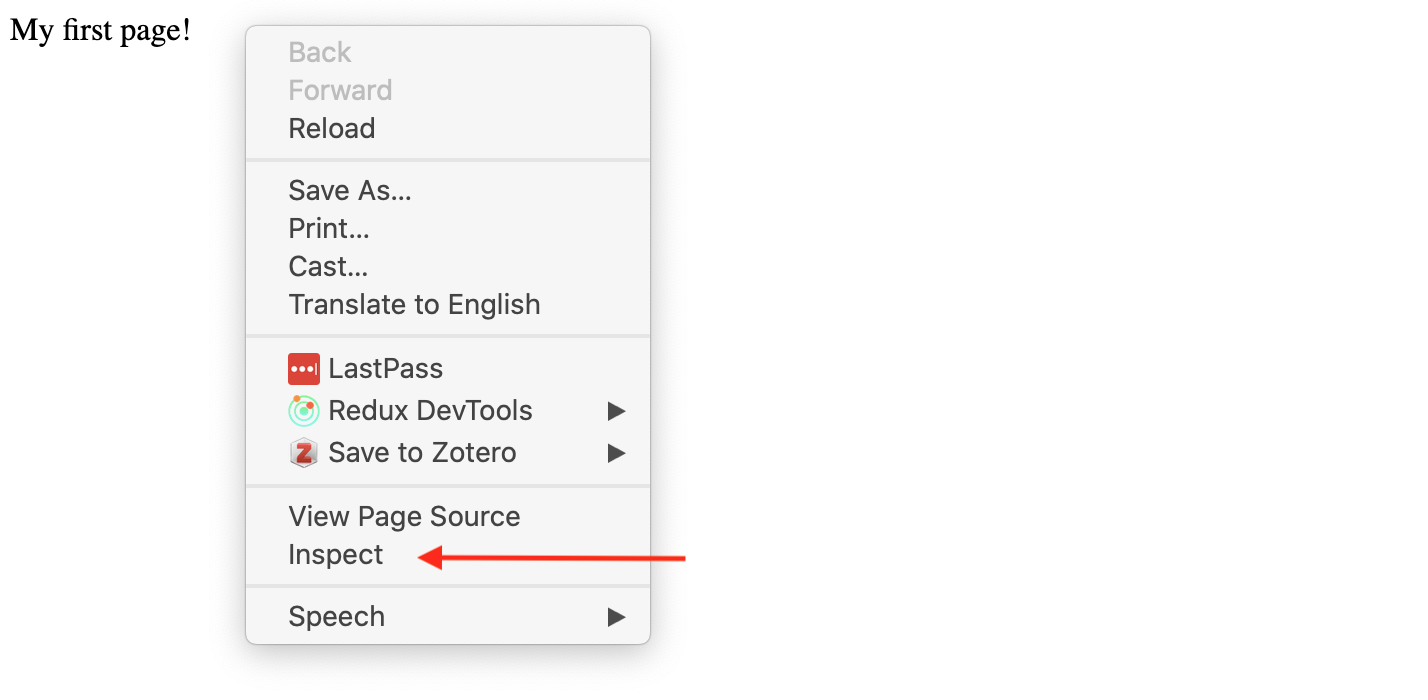Expand the Redux DevTools submenu arrow
1428x700 pixels.
pyautogui.click(x=616, y=411)
